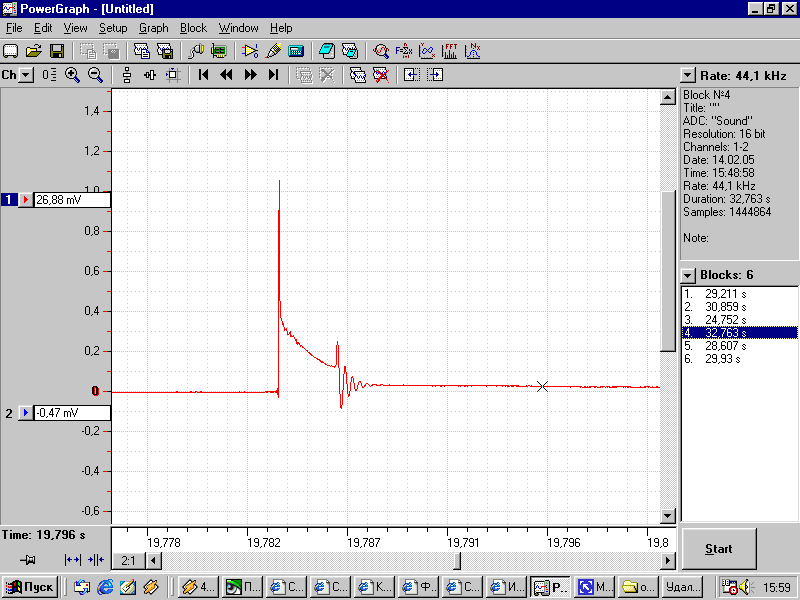The width and height of the screenshot is (800, 600).
Task: Click the horizontal time scrollbar thumb
Action: click(457, 561)
